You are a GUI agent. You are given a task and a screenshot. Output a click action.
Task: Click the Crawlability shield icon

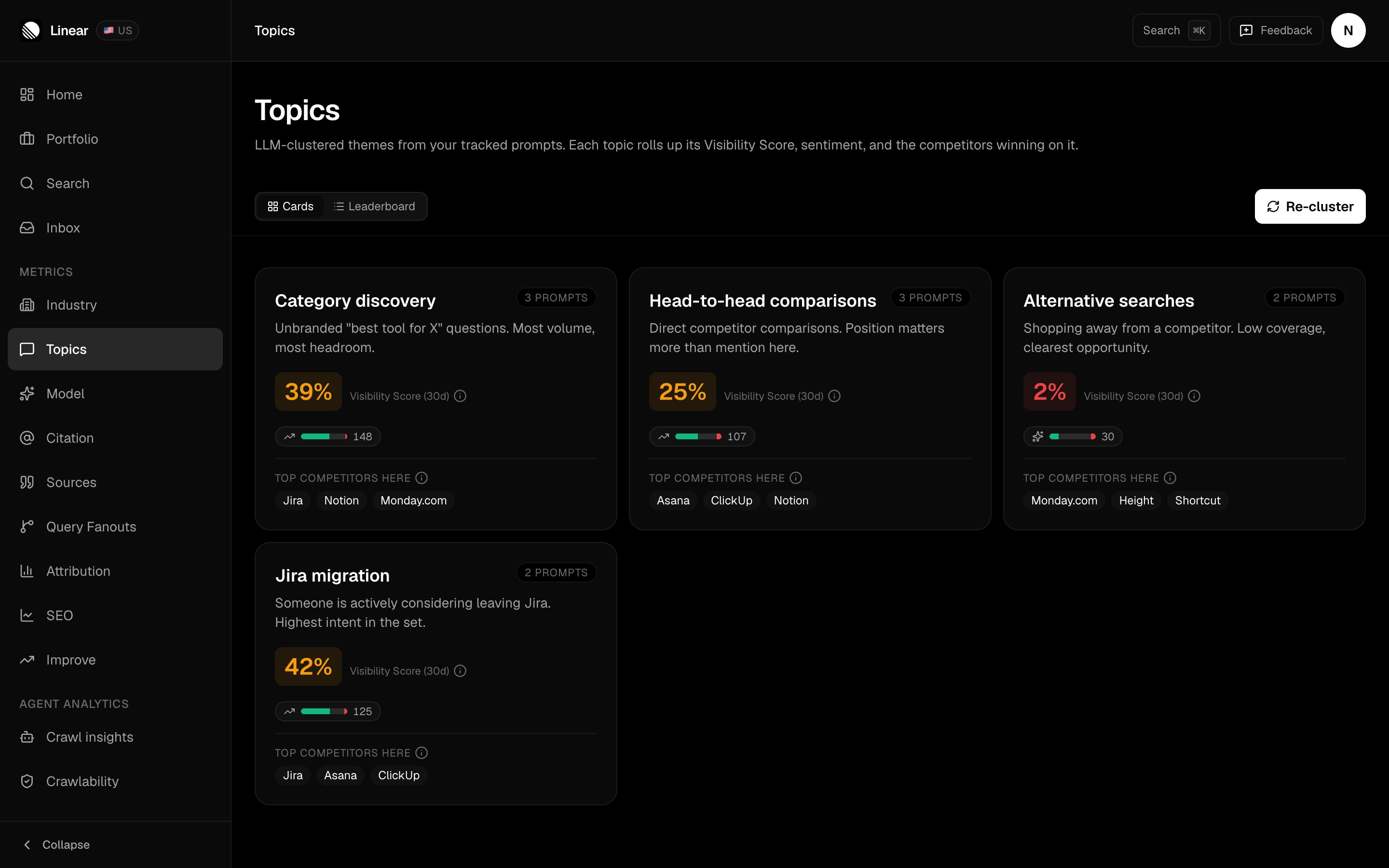[27, 781]
